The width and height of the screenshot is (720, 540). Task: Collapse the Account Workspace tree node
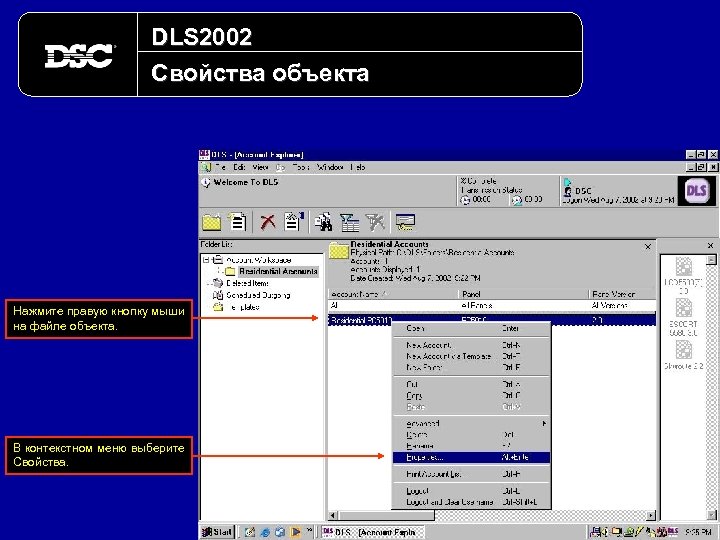click(206, 259)
